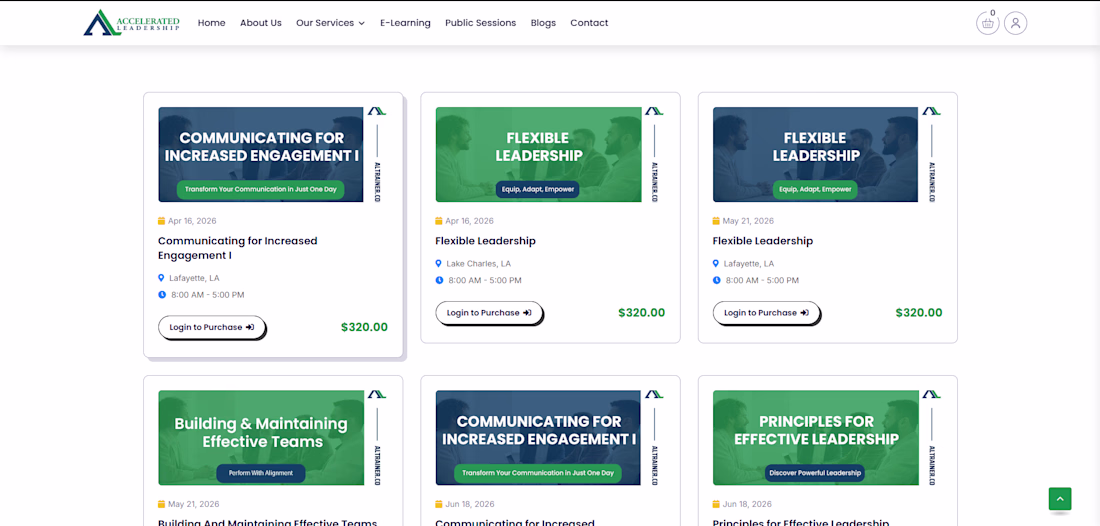
Task: Open Jun 18 Communicating for Increased Engagement banner
Action: (x=550, y=438)
